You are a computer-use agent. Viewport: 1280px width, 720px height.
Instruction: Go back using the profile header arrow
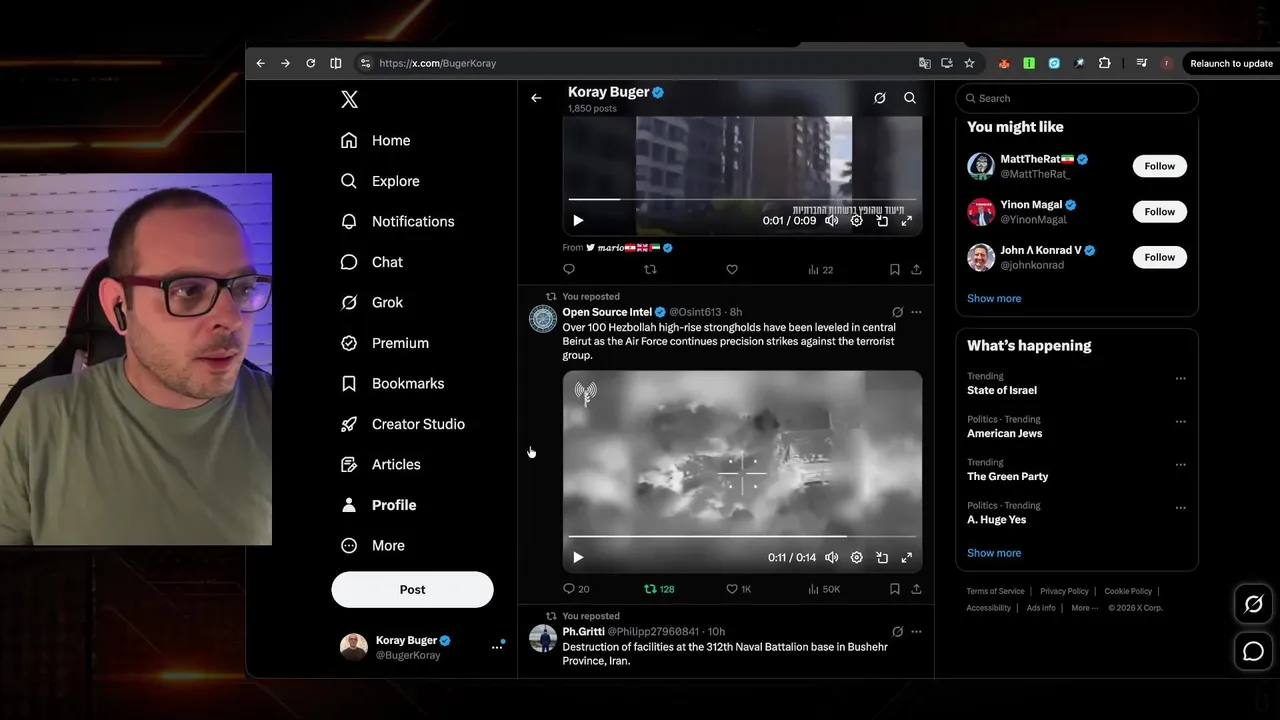[x=536, y=98]
